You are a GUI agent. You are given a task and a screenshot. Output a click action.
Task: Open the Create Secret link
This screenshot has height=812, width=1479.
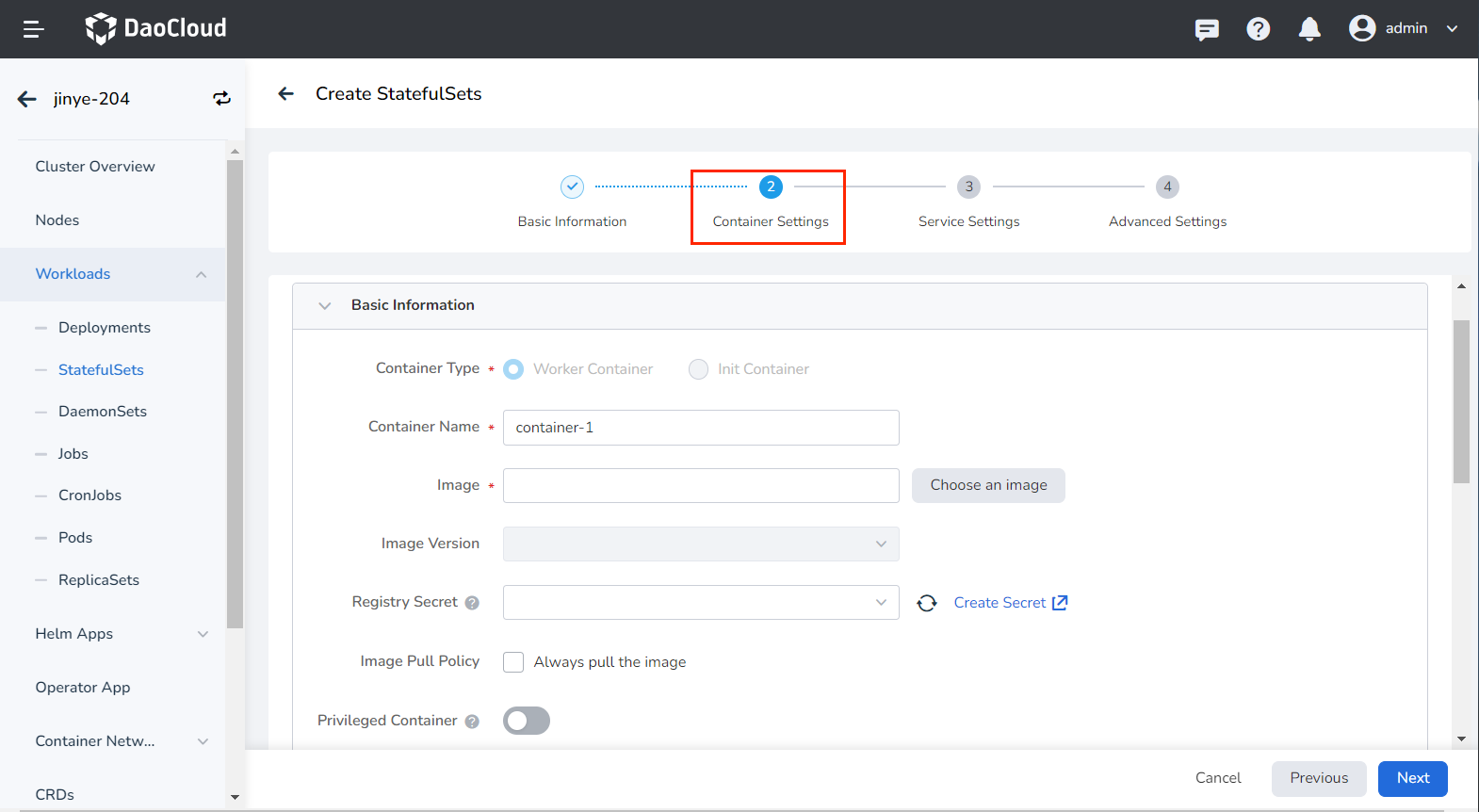1010,603
